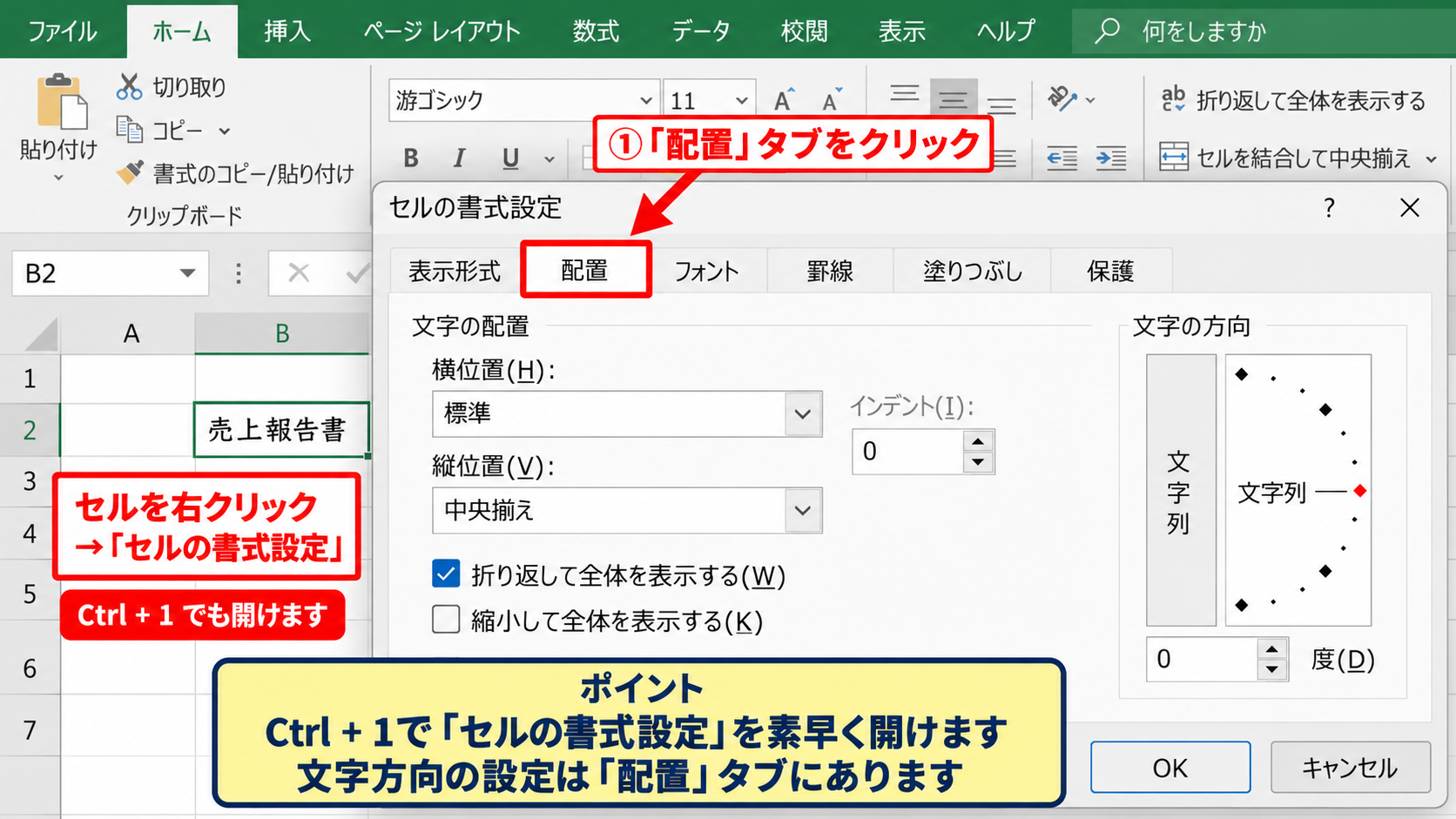Decrease font size with the smaller A icon
The height and width of the screenshot is (819, 1456).
point(832,100)
